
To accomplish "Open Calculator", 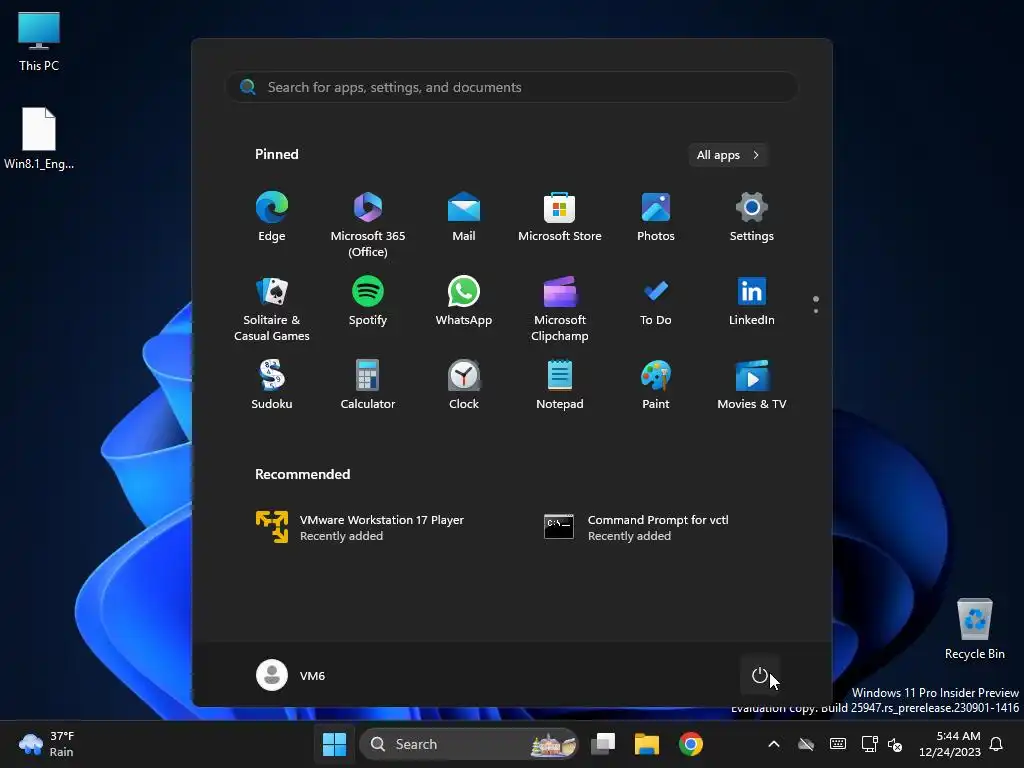I will coord(368,385).
